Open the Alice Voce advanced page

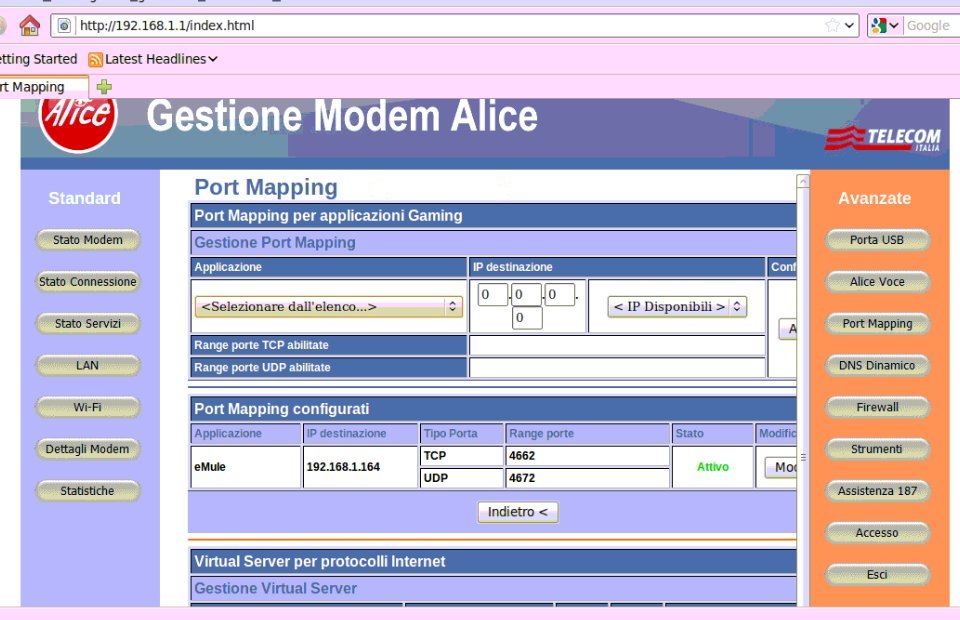[x=877, y=282]
